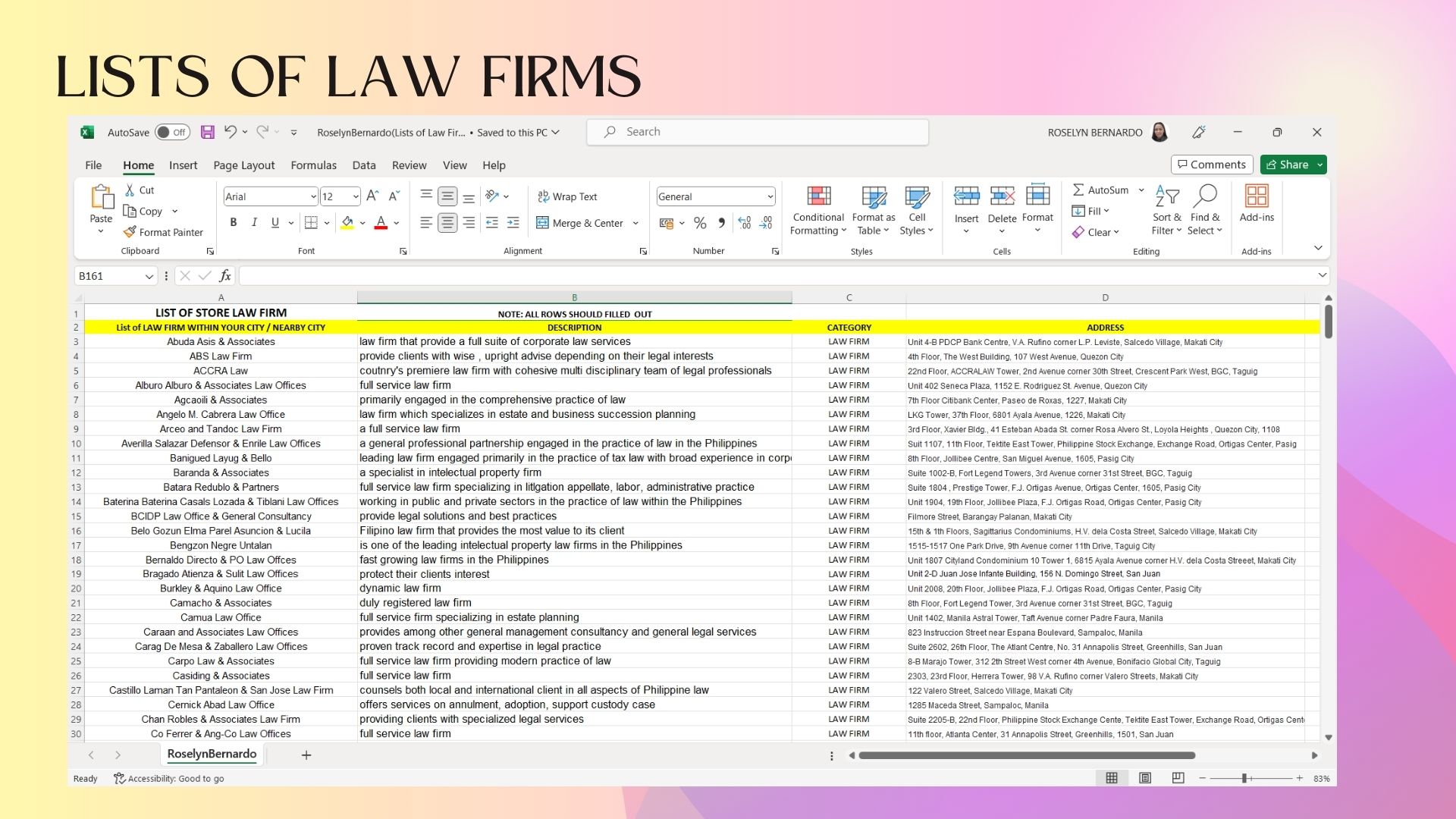Viewport: 1456px width, 819px height.
Task: Click the Save floppy disk icon
Action: pyautogui.click(x=207, y=132)
